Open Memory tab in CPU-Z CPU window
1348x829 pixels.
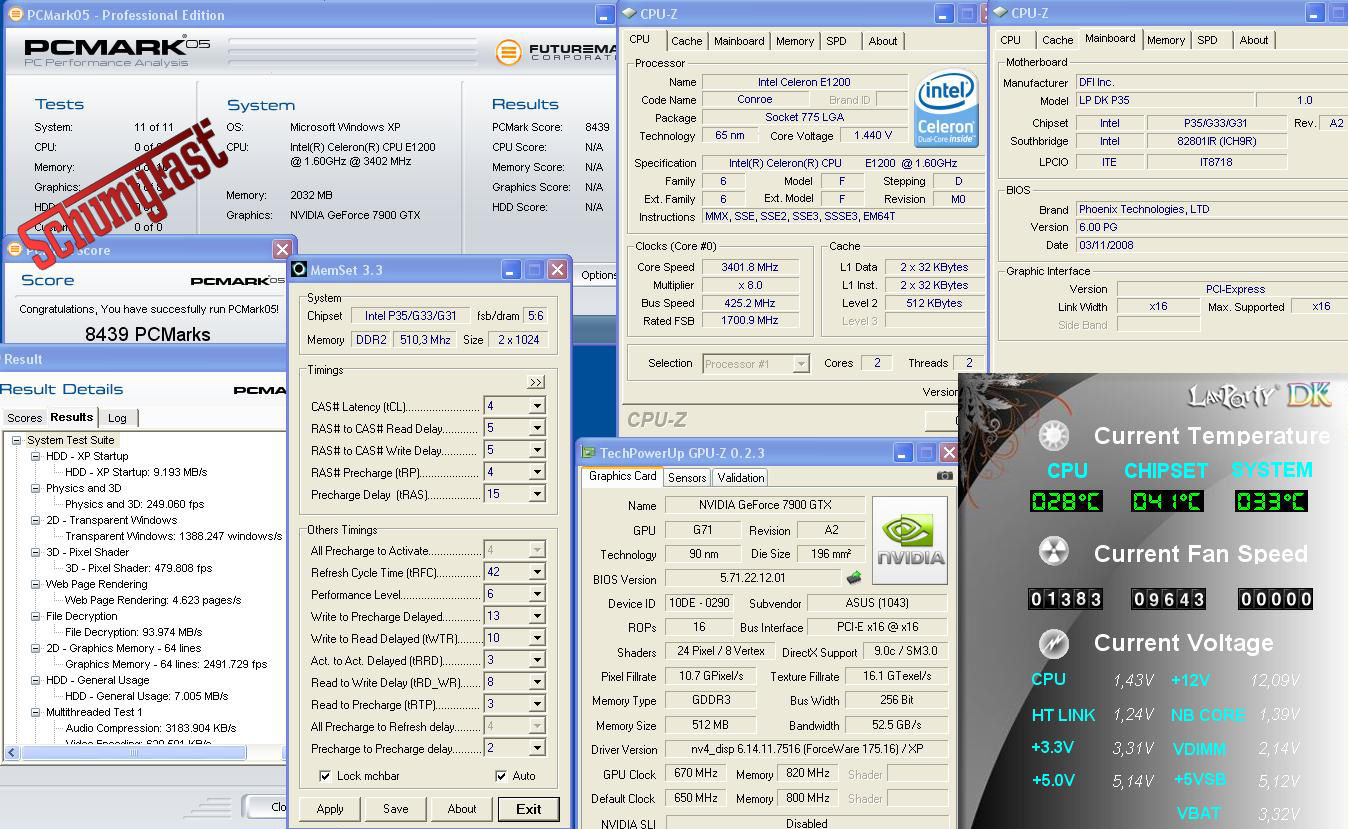[x=795, y=41]
